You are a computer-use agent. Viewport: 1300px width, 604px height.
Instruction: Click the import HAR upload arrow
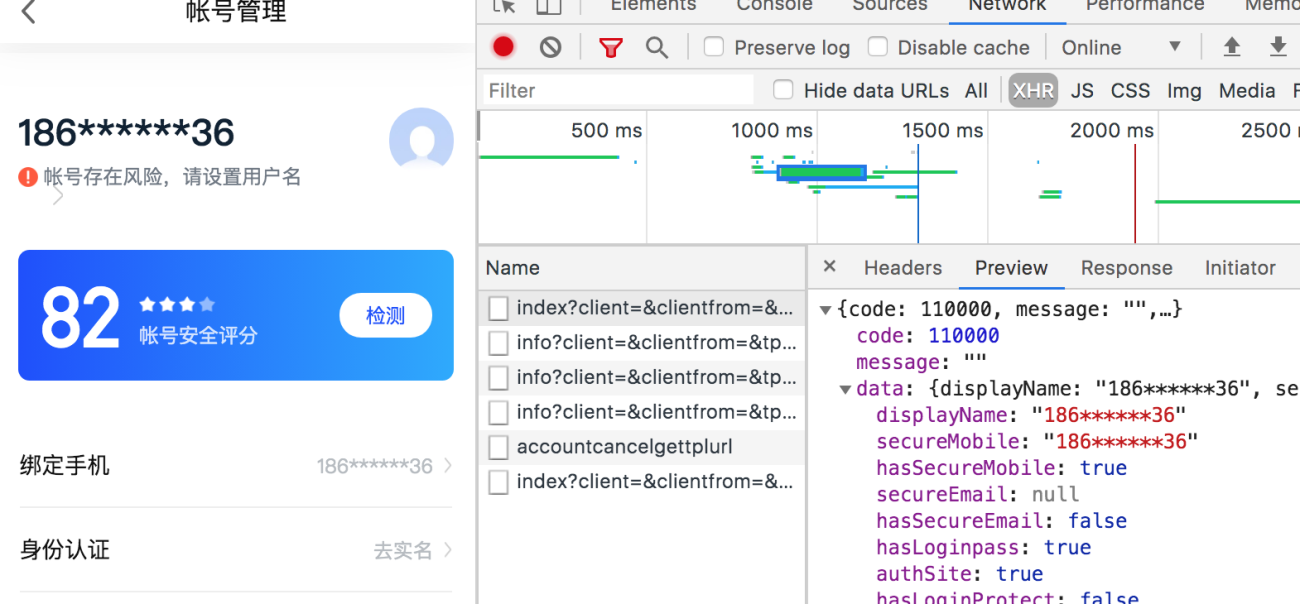click(x=1232, y=47)
